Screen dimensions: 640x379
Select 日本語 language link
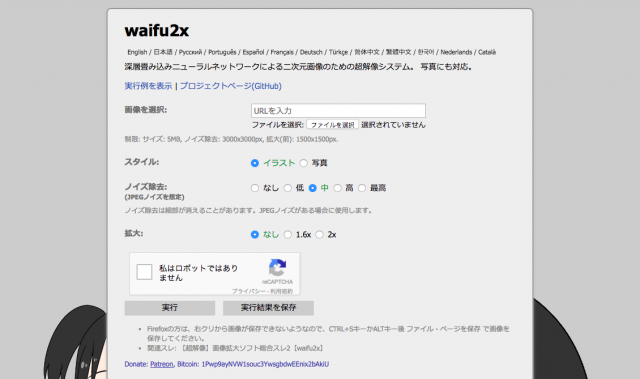163,52
